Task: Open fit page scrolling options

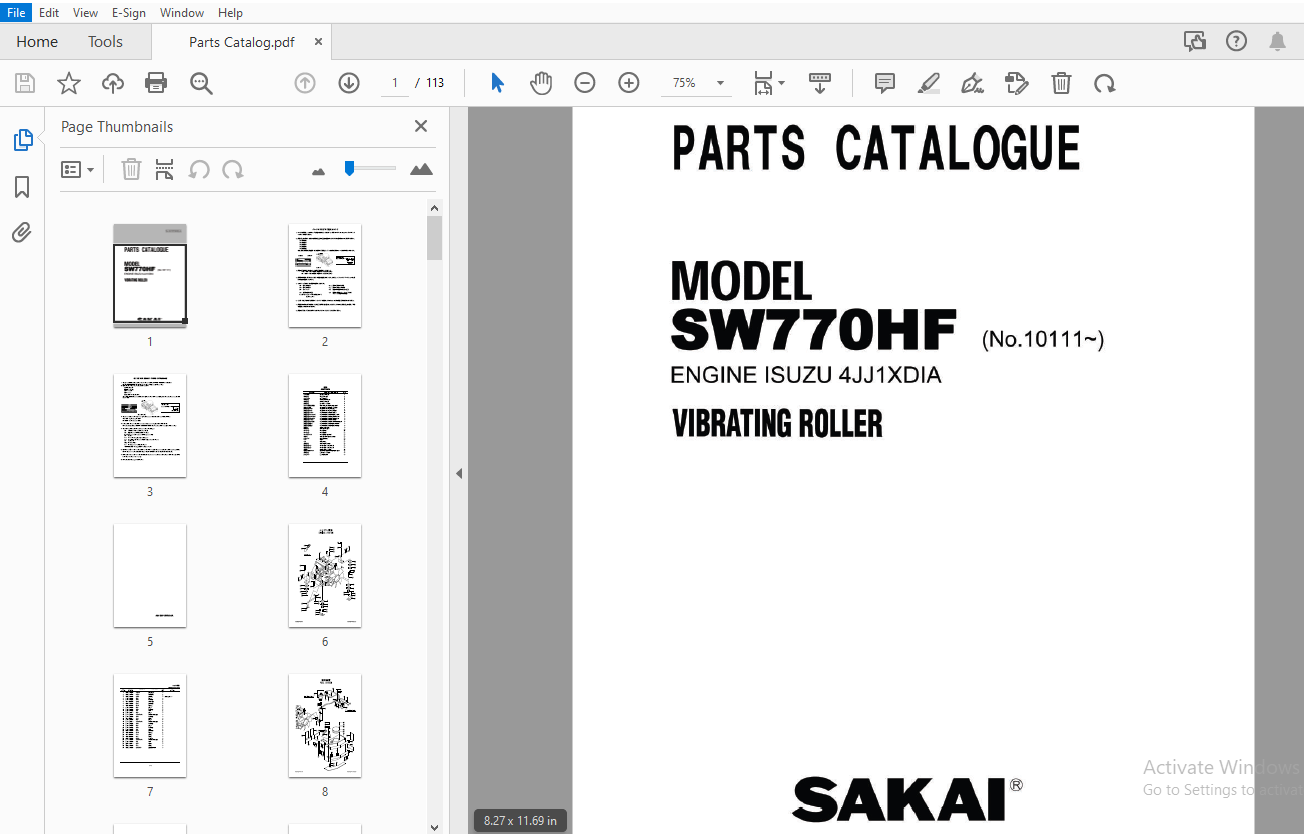Action: (769, 83)
